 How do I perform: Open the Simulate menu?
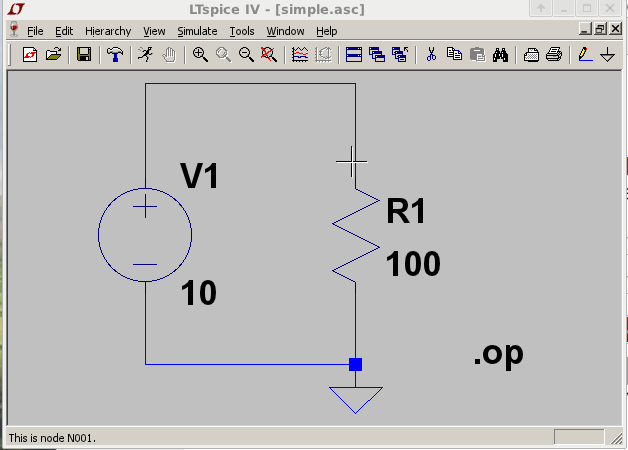click(x=197, y=31)
